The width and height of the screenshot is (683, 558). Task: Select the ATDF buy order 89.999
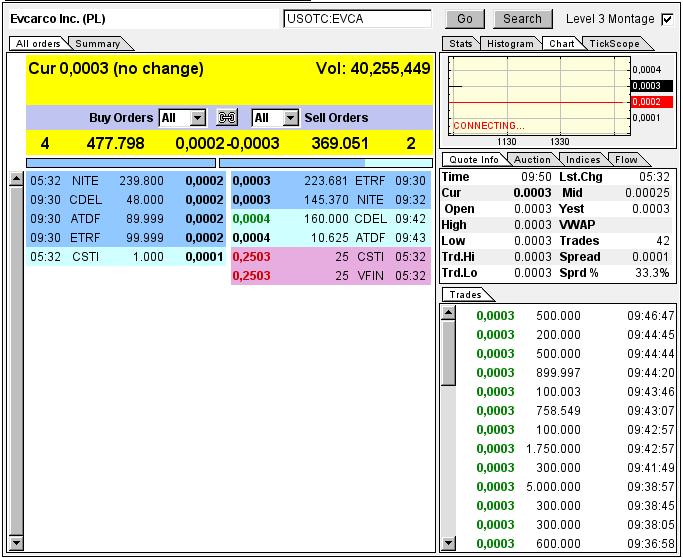(126, 219)
